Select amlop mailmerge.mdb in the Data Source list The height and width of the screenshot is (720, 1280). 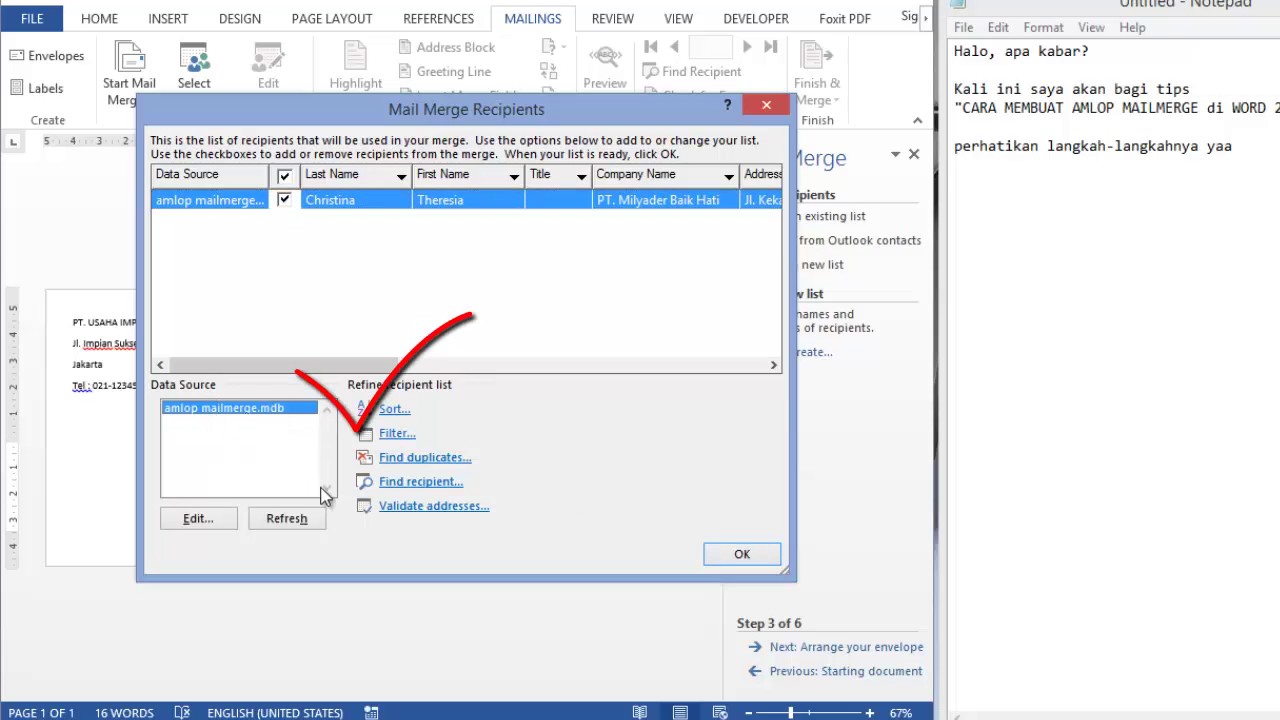(240, 408)
